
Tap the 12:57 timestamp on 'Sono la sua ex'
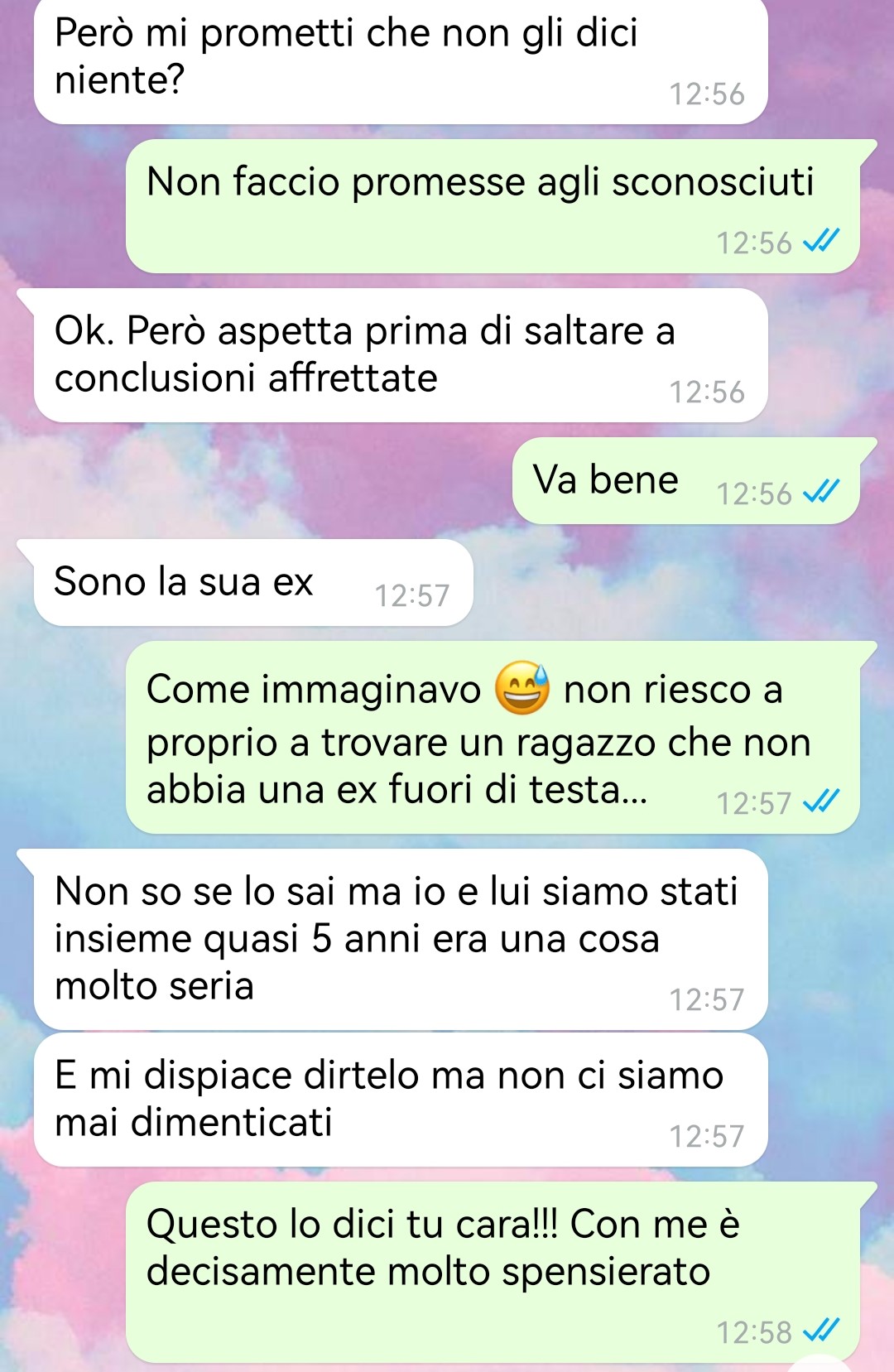[x=411, y=595]
